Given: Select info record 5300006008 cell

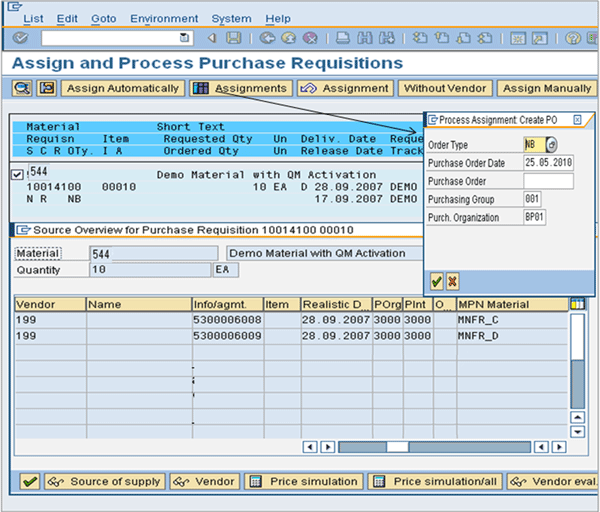Looking at the screenshot, I should [228, 320].
